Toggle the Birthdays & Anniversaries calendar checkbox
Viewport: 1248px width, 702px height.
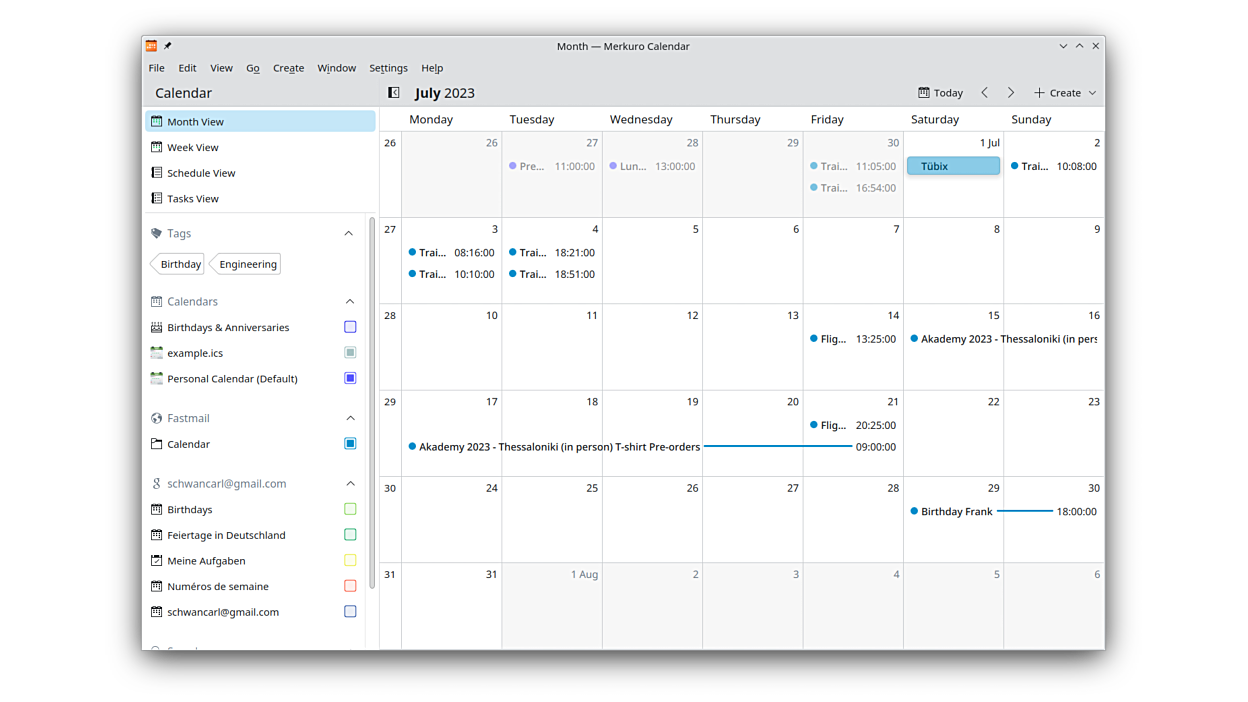(x=350, y=327)
